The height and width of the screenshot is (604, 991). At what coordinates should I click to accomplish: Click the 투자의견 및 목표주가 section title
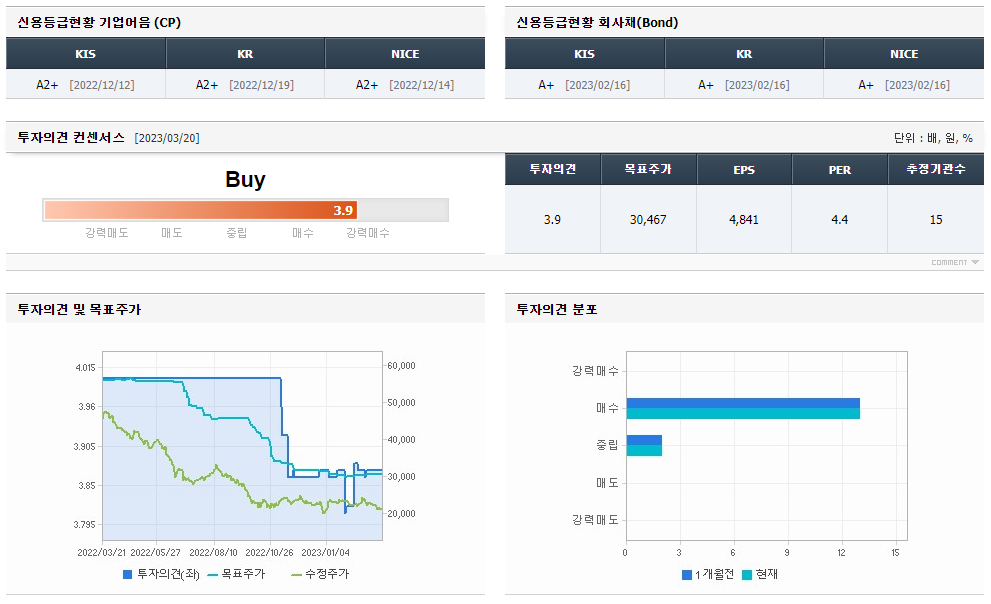(80, 309)
